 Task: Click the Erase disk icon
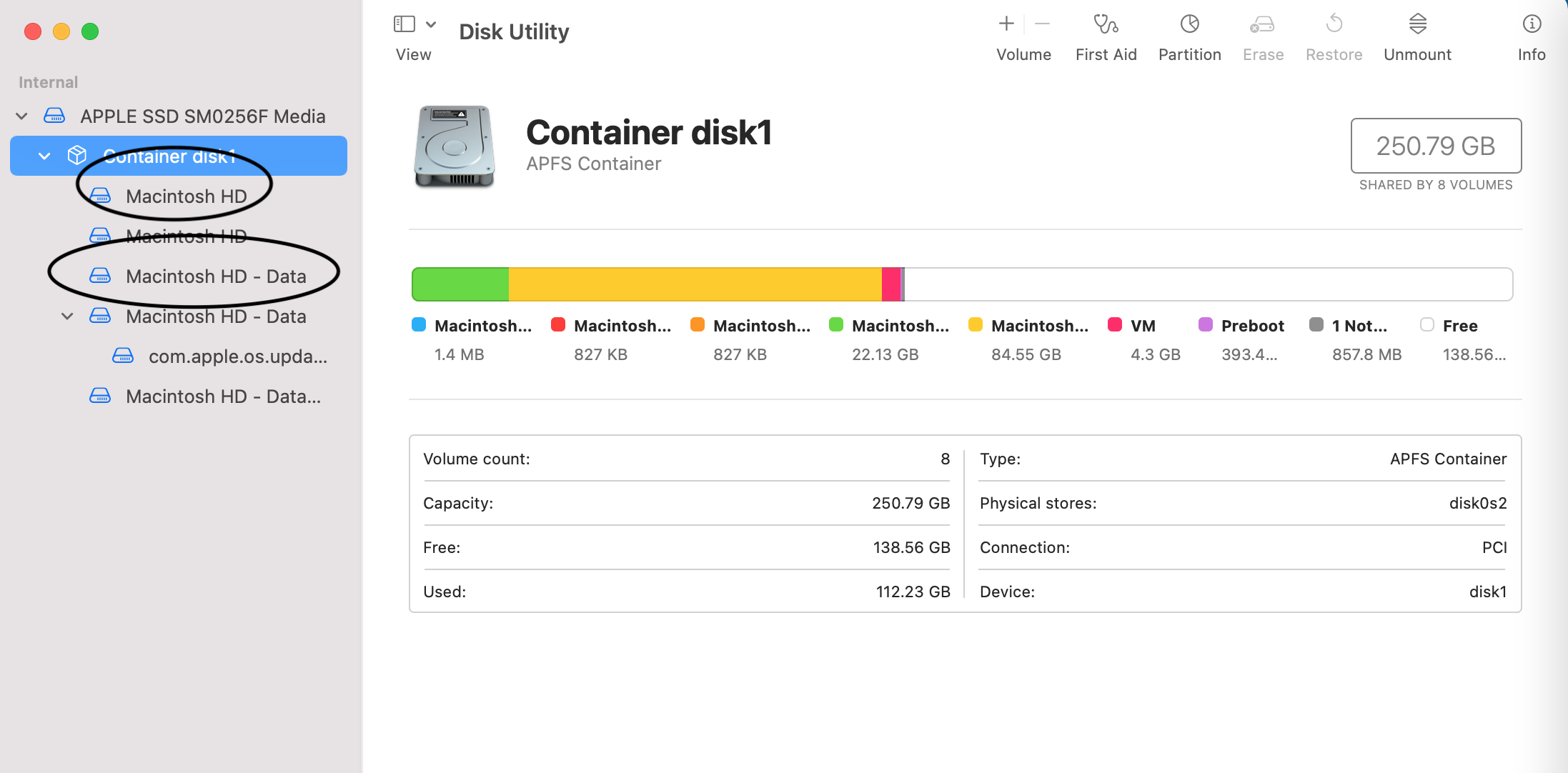pyautogui.click(x=1262, y=24)
